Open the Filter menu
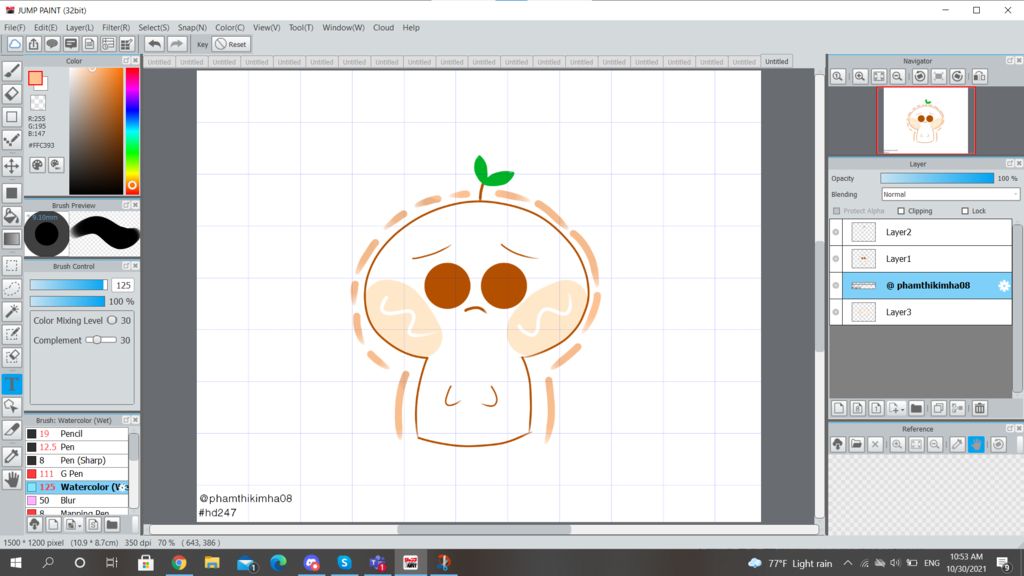The height and width of the screenshot is (576, 1024). pyautogui.click(x=116, y=27)
